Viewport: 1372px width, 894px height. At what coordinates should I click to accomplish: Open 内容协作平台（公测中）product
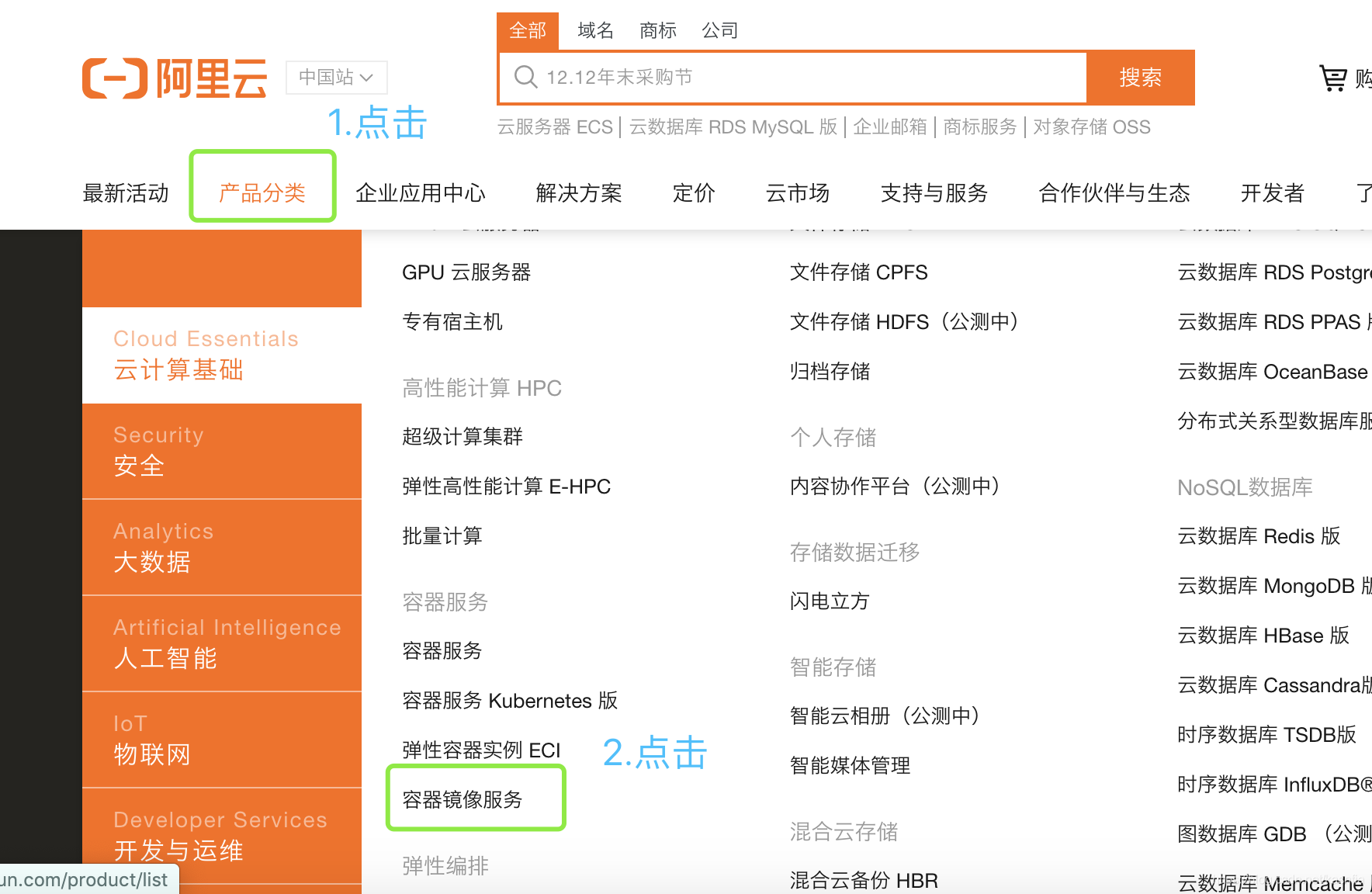[x=895, y=487]
